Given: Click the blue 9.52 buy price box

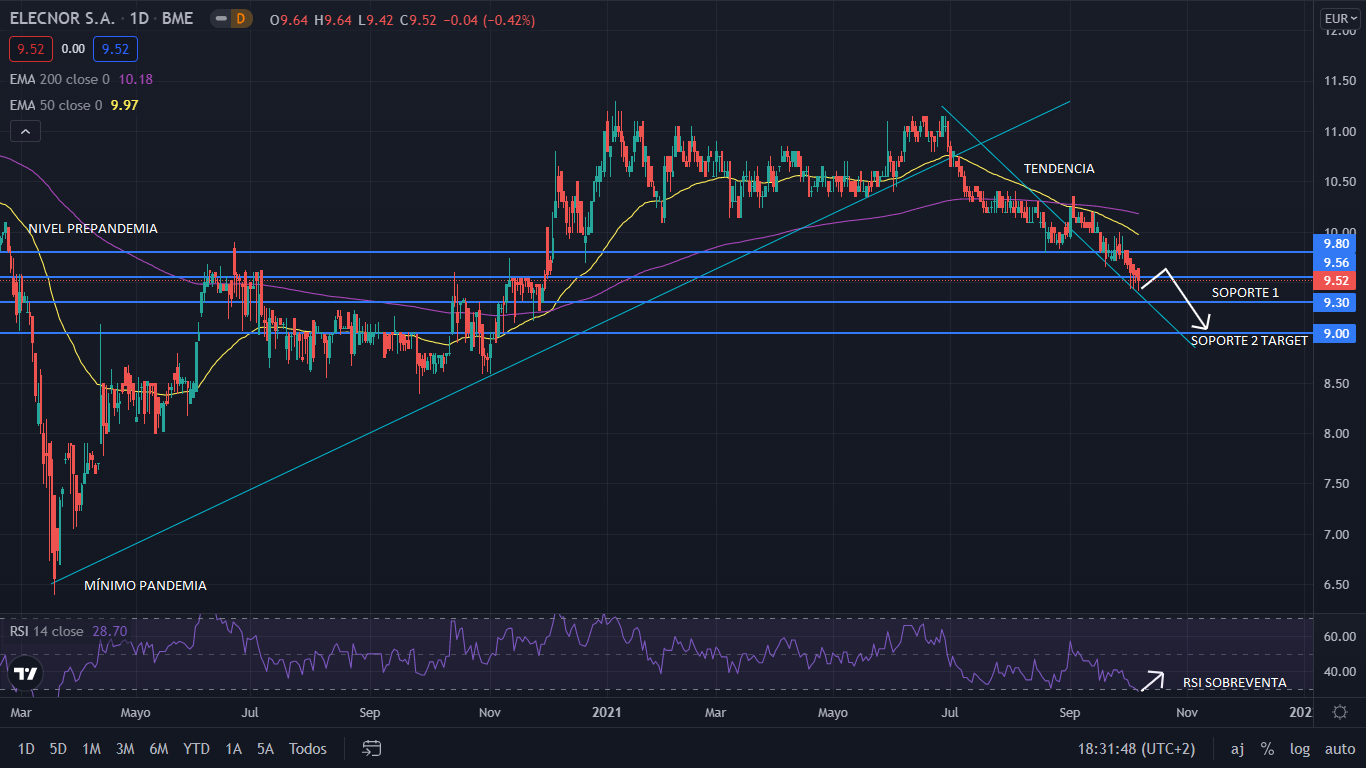Looking at the screenshot, I should [x=116, y=49].
